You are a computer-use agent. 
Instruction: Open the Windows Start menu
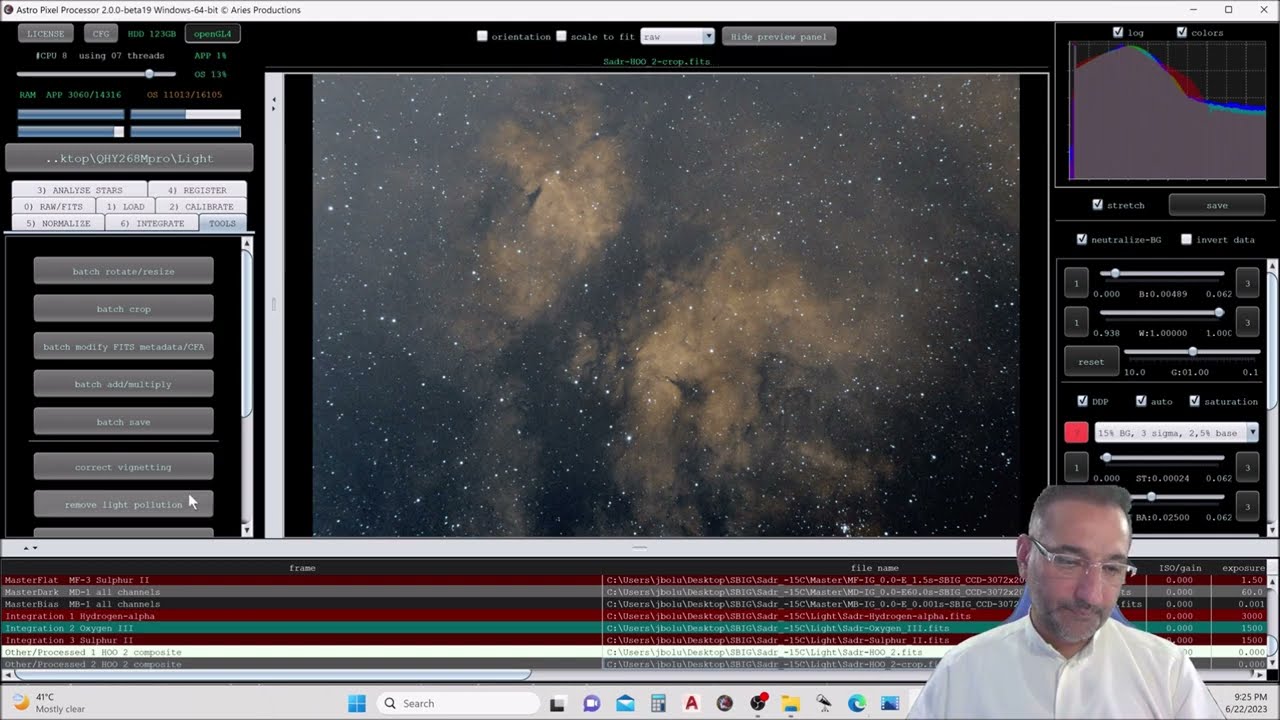coord(357,703)
